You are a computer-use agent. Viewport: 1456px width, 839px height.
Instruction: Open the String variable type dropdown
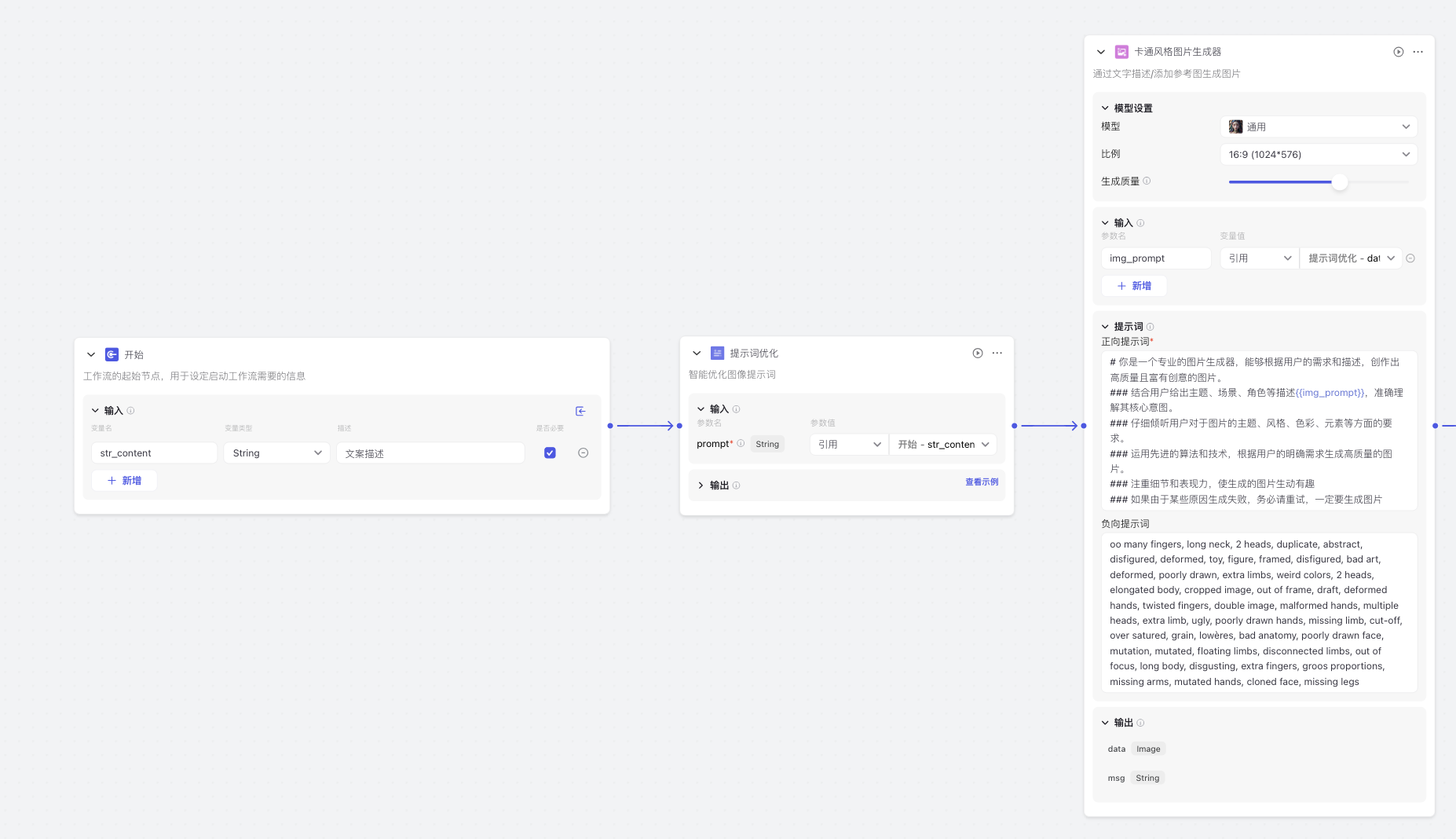(276, 453)
